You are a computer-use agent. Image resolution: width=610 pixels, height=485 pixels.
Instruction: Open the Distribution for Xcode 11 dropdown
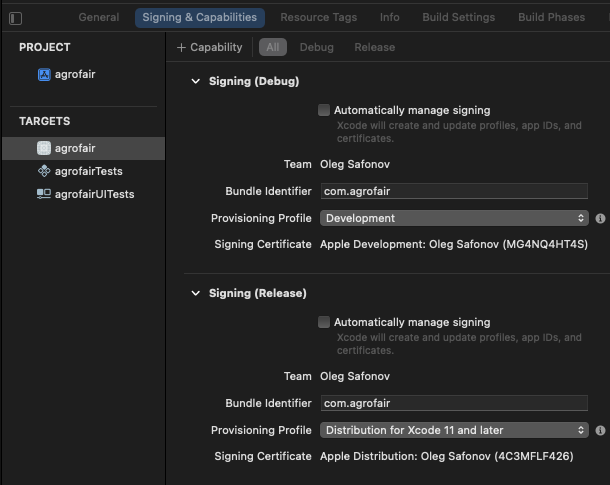(454, 430)
